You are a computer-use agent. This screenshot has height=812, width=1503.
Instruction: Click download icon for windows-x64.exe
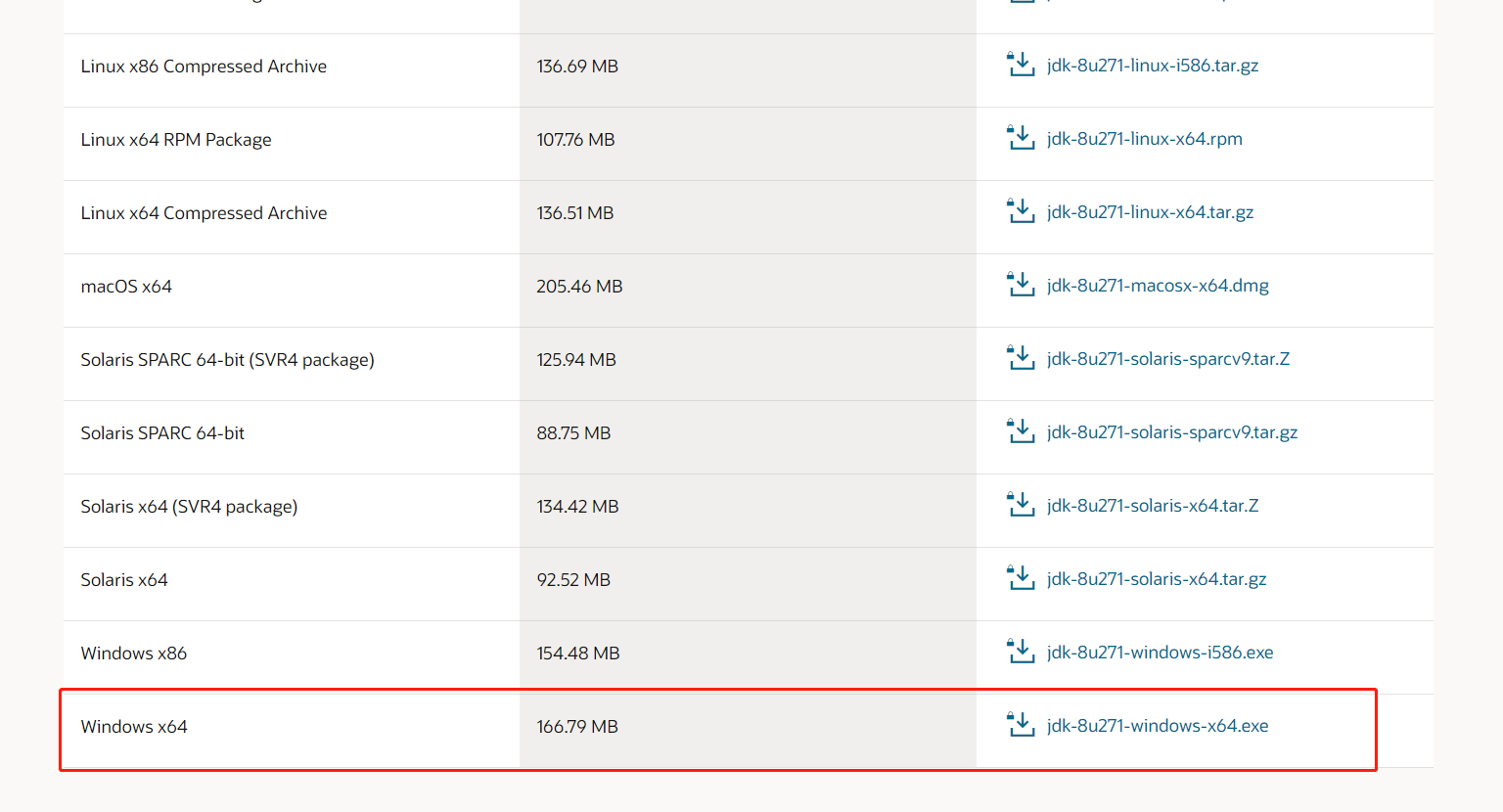click(x=1021, y=725)
